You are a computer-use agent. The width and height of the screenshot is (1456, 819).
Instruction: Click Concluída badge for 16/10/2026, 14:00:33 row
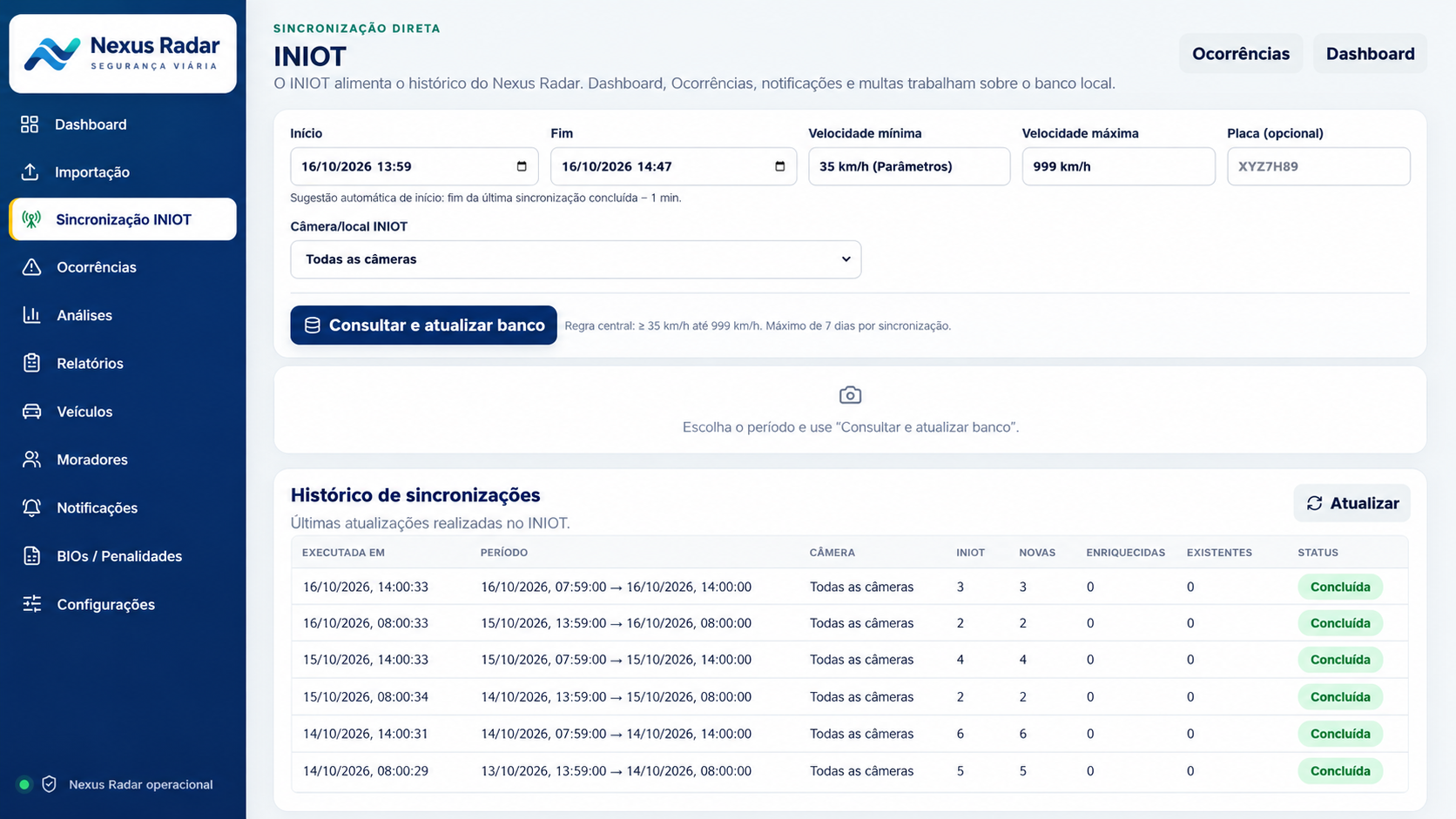pyautogui.click(x=1340, y=587)
